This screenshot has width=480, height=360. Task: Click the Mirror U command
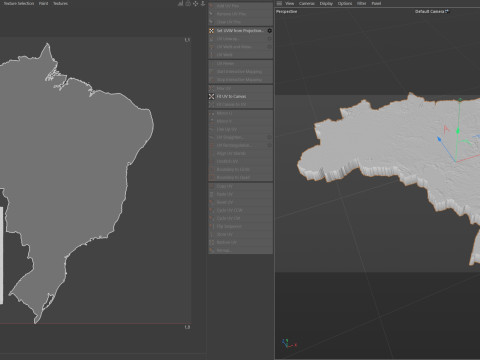240,113
